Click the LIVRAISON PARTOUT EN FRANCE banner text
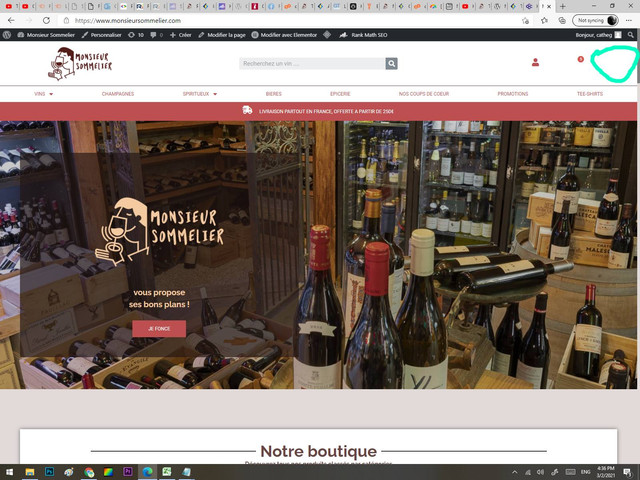 [x=326, y=111]
